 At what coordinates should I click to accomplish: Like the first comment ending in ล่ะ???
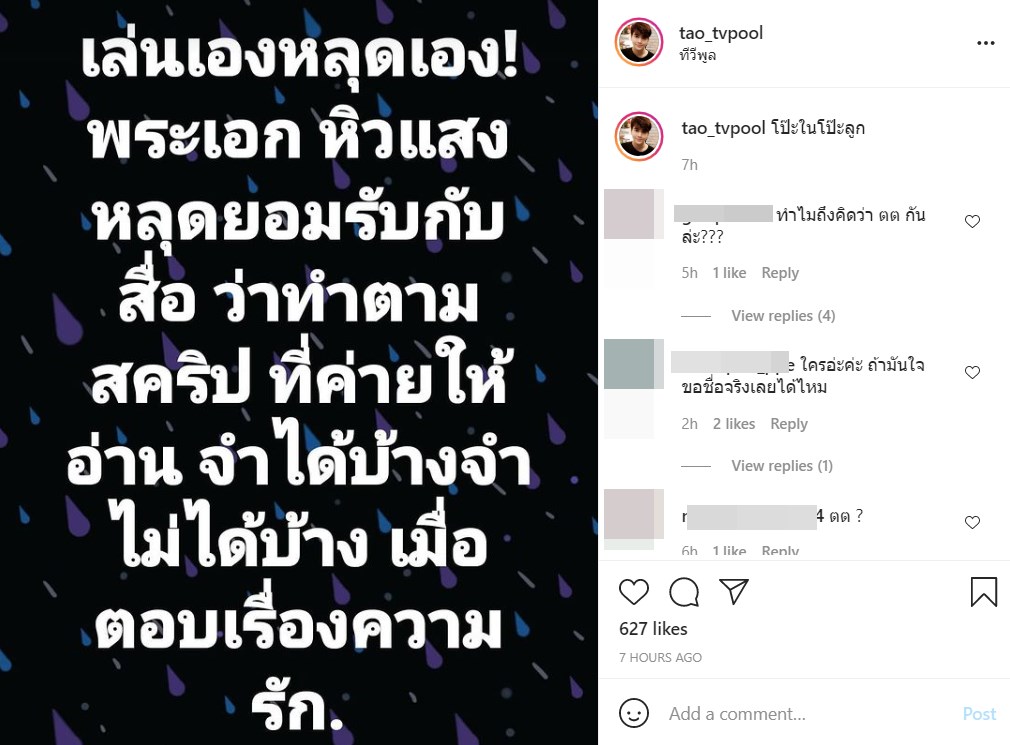(x=972, y=222)
